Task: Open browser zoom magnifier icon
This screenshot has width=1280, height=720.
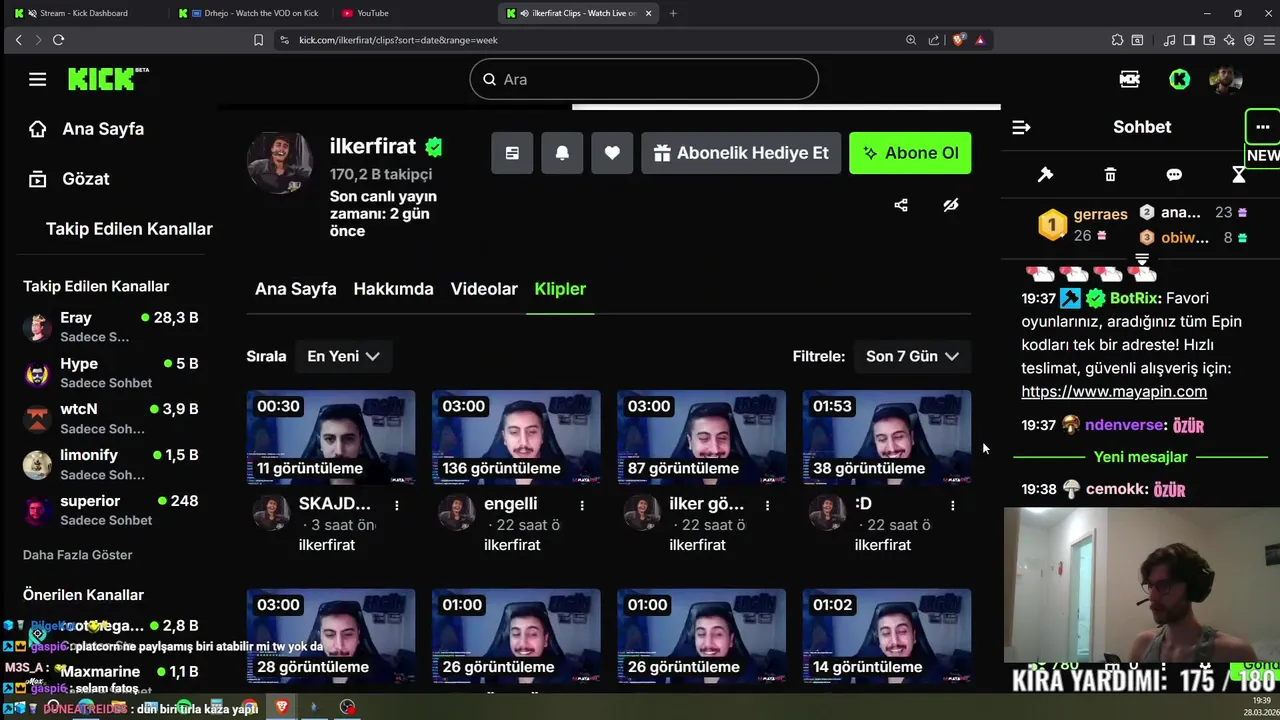Action: click(911, 40)
